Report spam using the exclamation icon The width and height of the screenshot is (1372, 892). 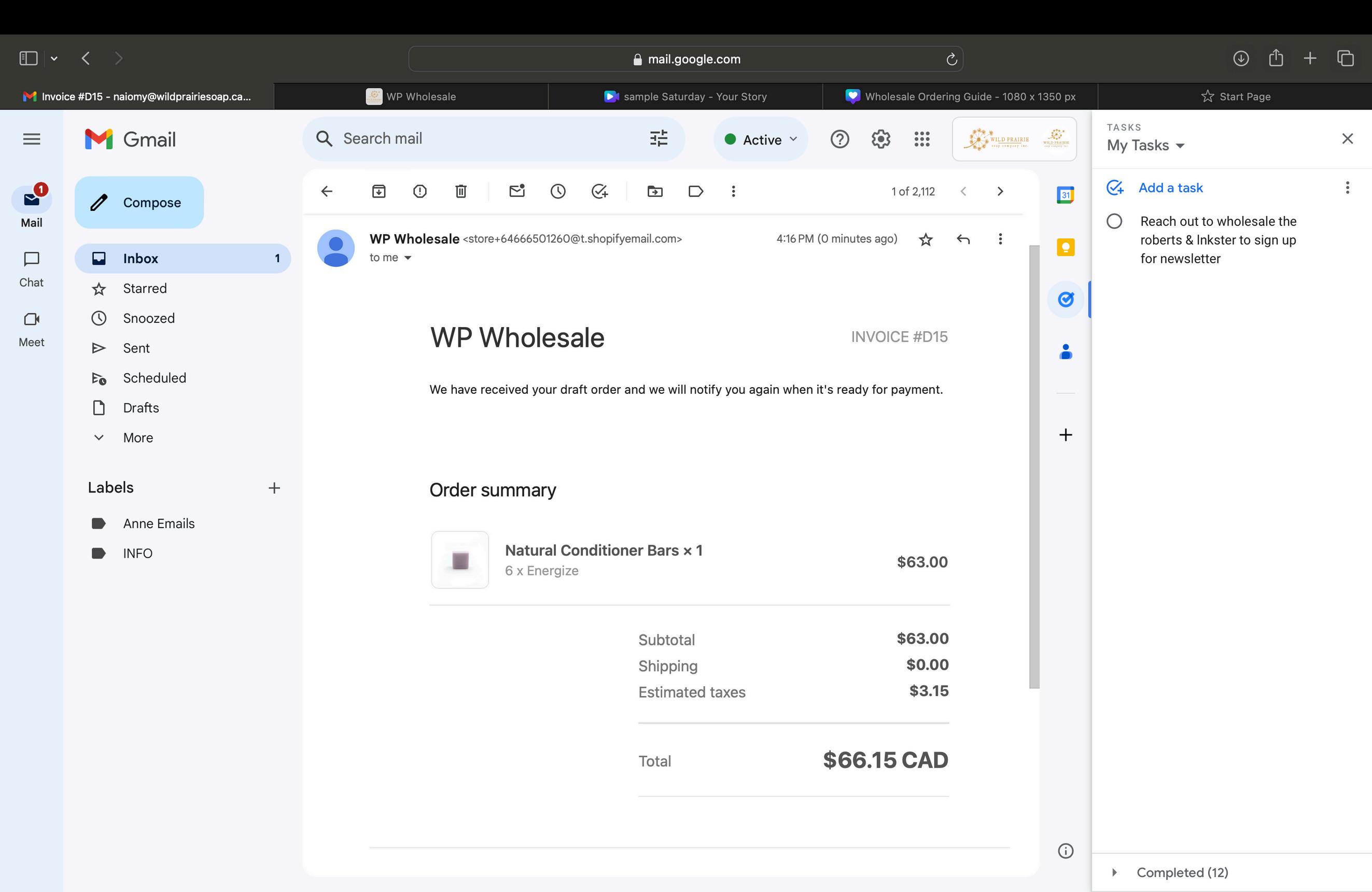419,191
